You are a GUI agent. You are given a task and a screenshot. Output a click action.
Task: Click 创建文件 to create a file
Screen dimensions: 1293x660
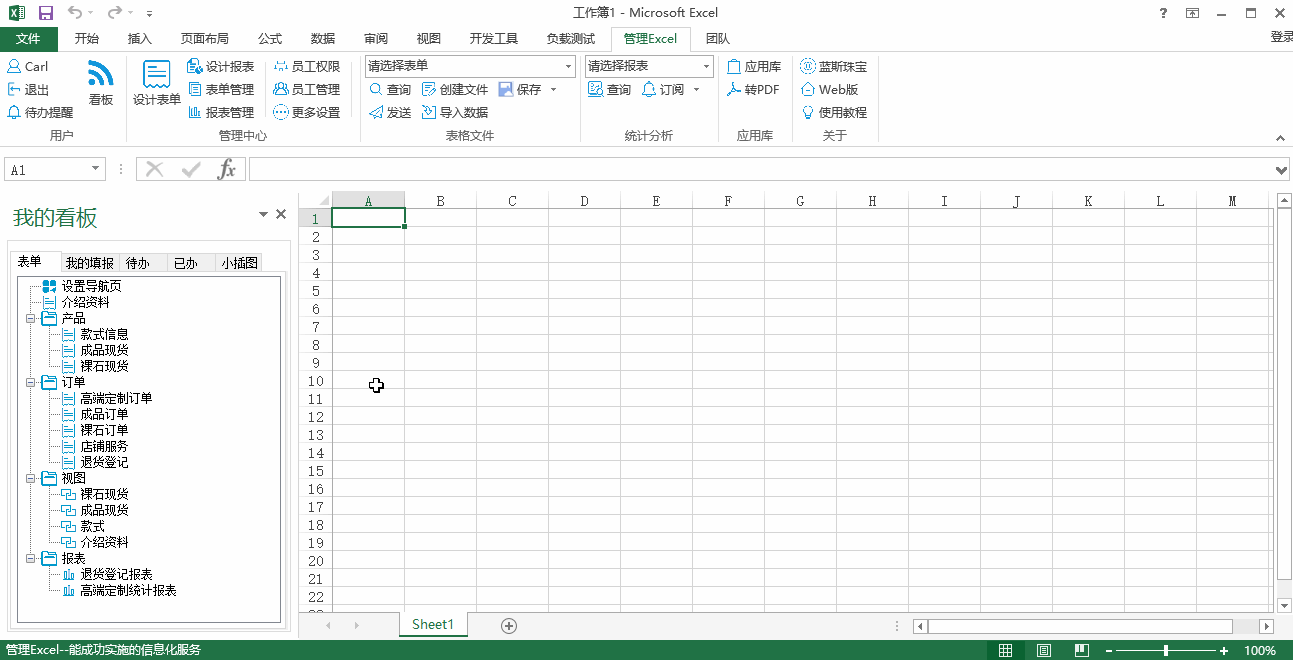455,89
